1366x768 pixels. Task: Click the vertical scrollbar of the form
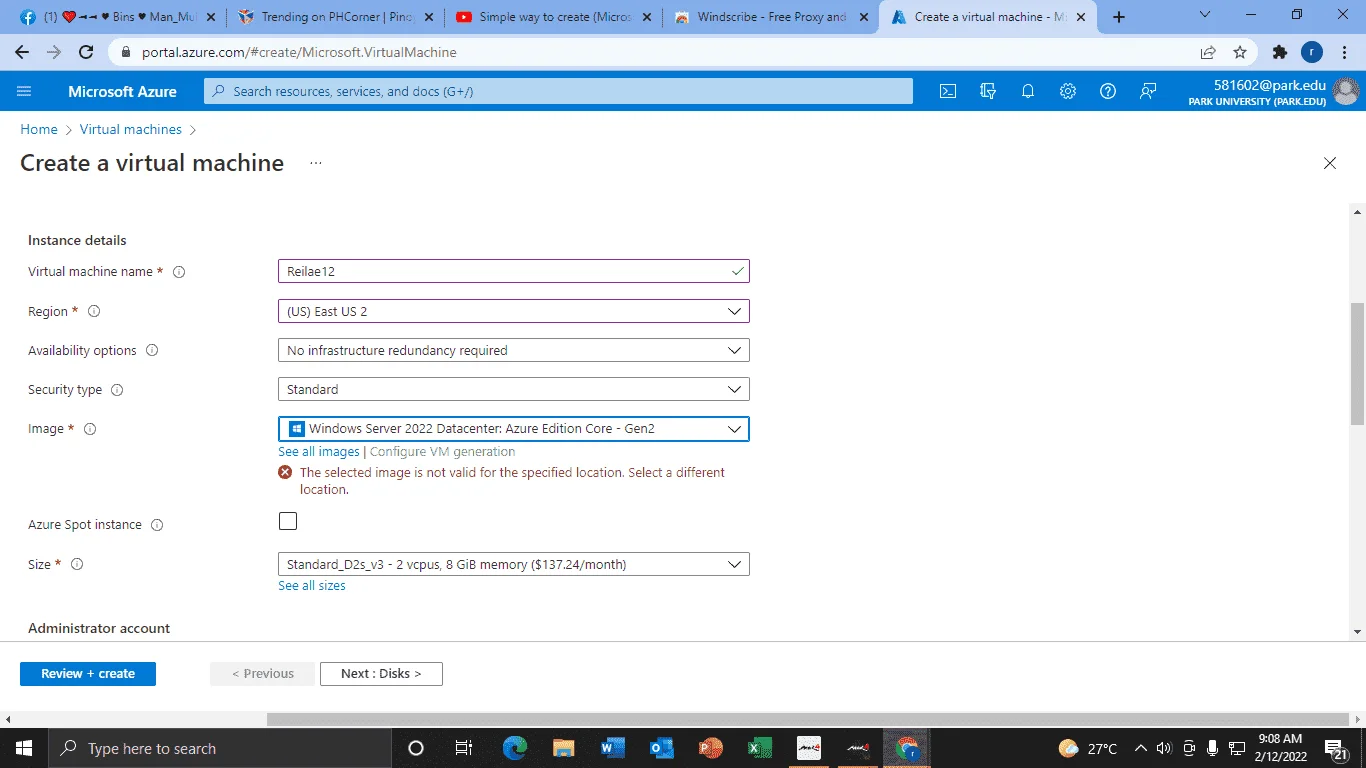point(1357,365)
